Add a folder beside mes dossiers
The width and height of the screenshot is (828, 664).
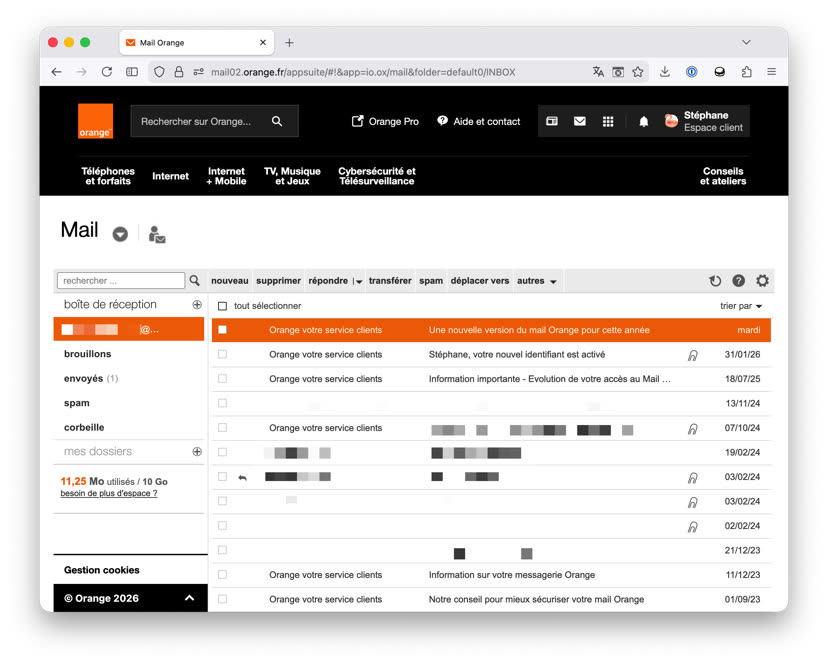pyautogui.click(x=197, y=451)
